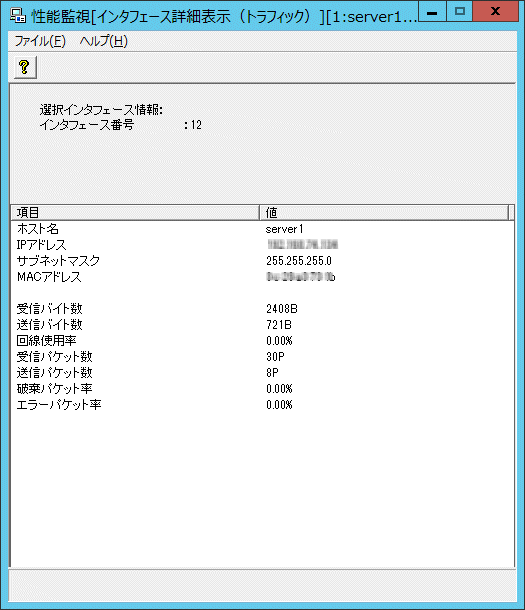Select the 送信バイト数 row

pos(262,325)
